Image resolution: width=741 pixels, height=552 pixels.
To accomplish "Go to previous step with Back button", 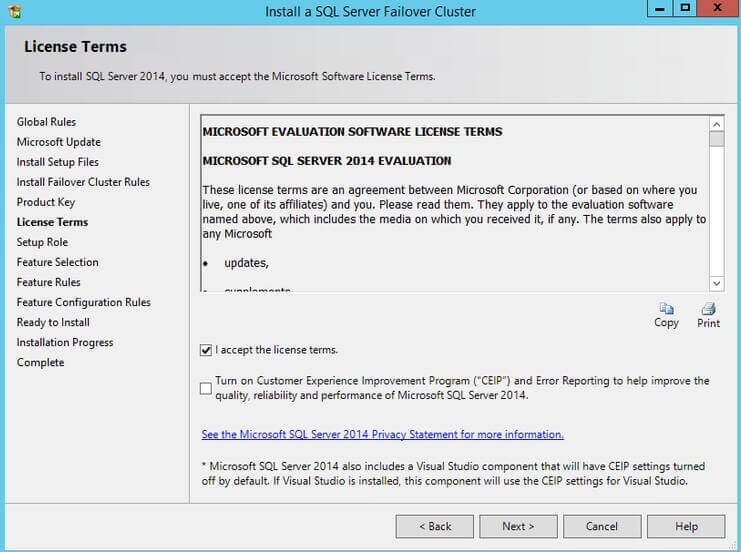I will tap(435, 526).
